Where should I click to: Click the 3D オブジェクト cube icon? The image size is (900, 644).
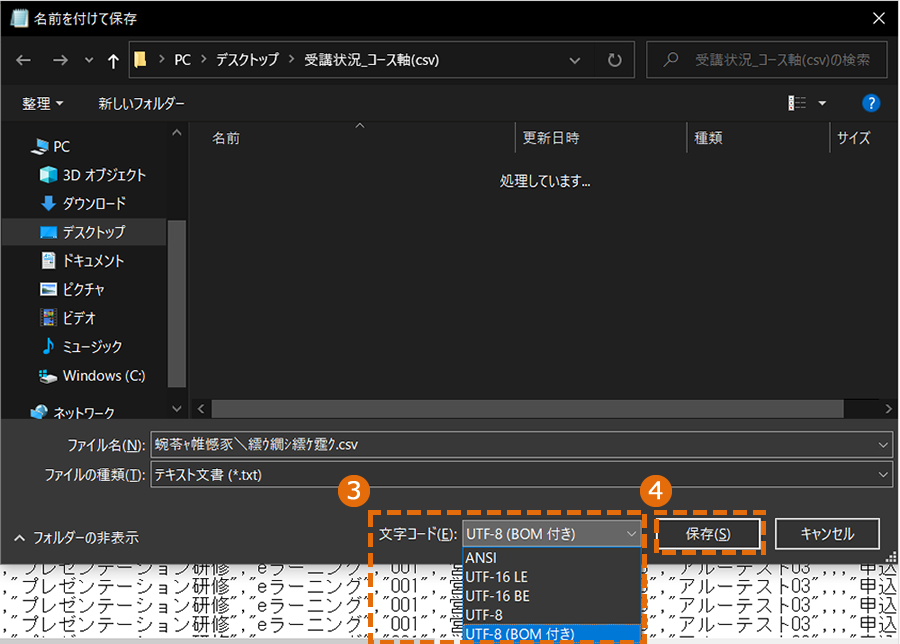[x=48, y=174]
